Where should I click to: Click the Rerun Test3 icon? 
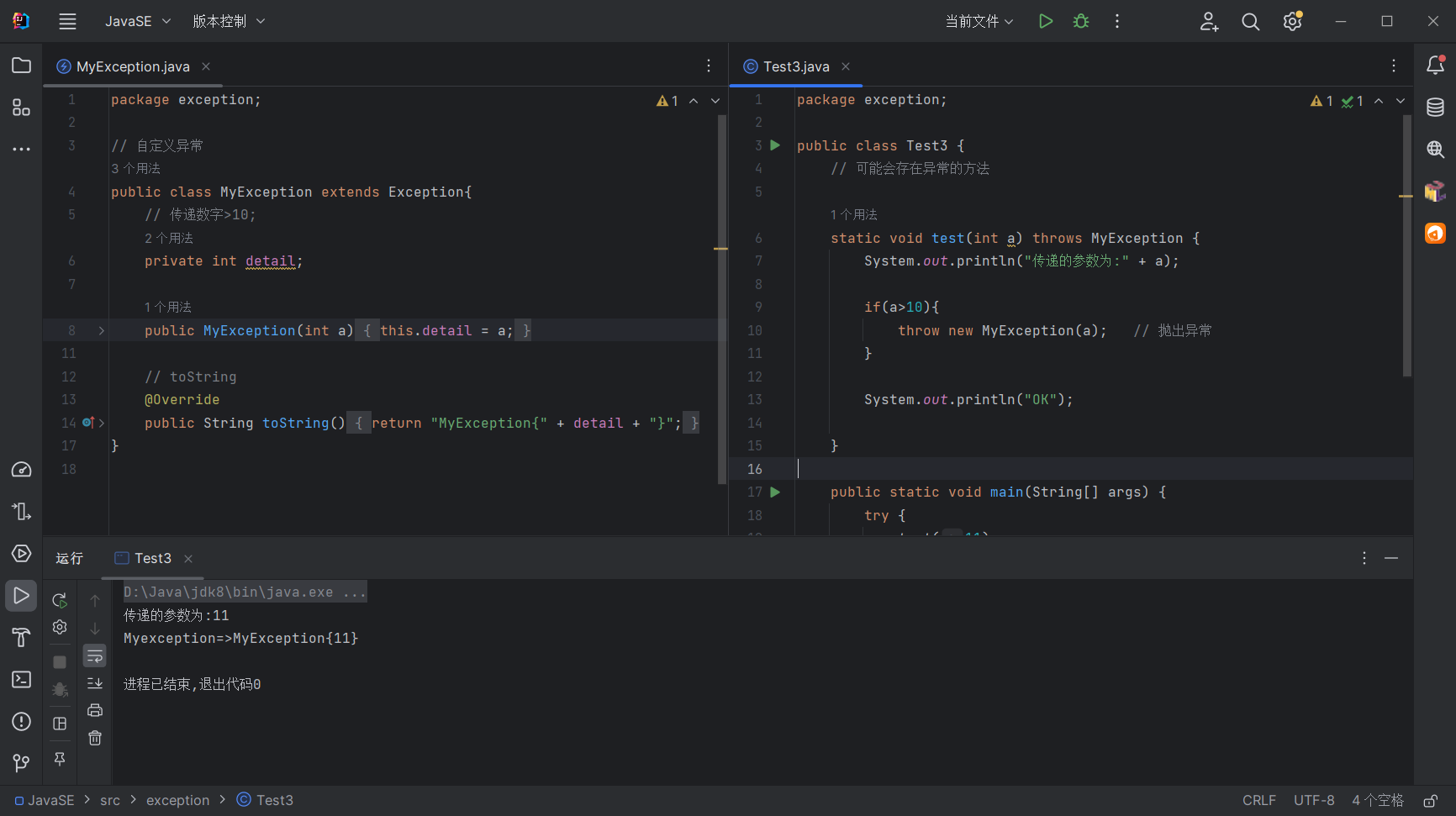click(x=60, y=600)
